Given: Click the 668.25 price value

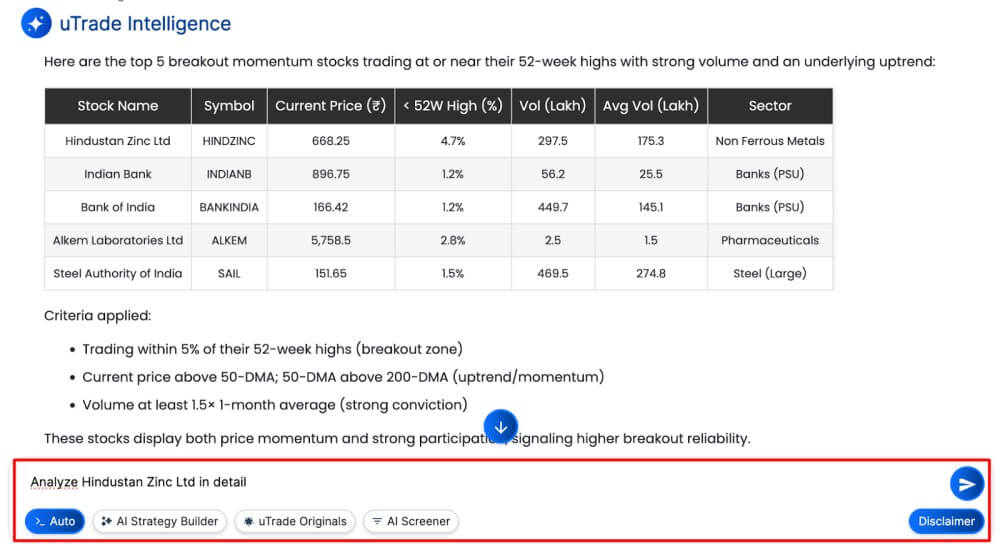Looking at the screenshot, I should [331, 141].
